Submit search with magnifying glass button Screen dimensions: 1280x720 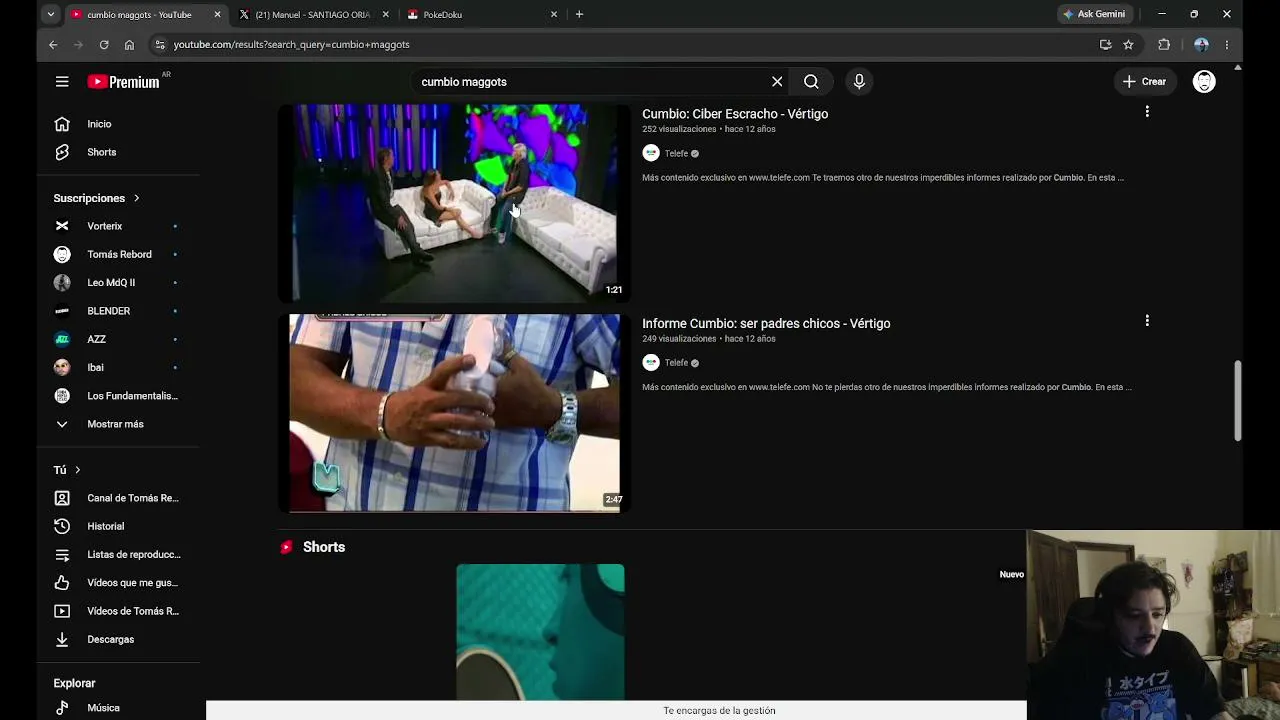pyautogui.click(x=811, y=82)
